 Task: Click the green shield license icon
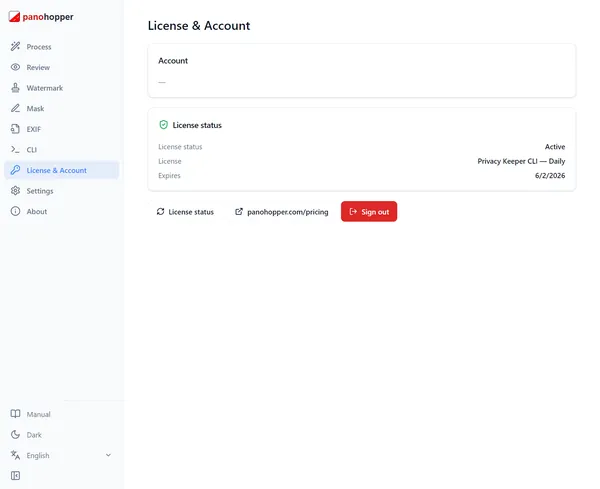[x=163, y=125]
